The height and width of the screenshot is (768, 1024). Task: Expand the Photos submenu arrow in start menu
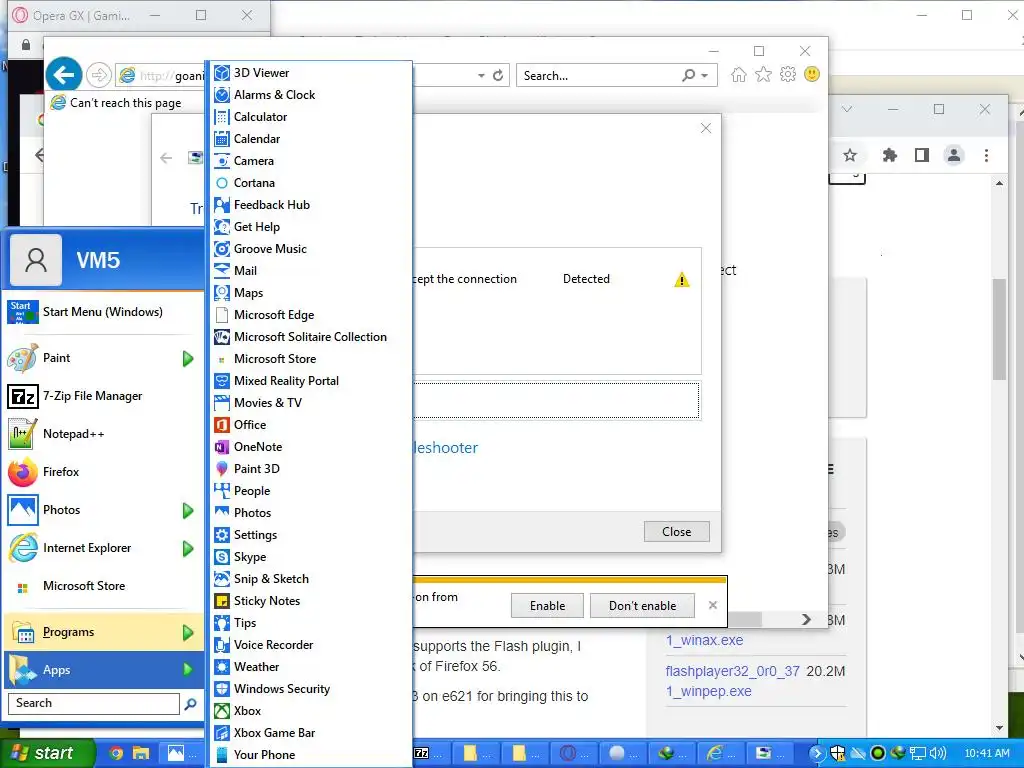(188, 511)
